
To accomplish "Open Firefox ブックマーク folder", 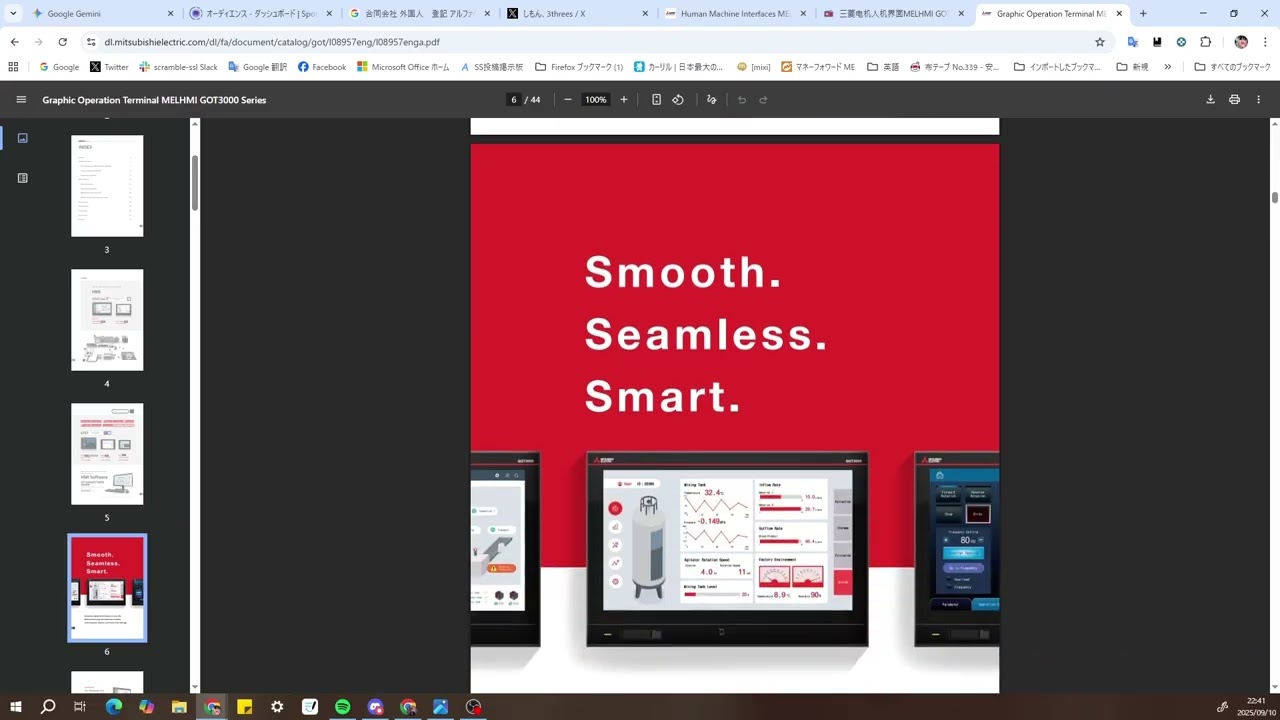I will (579, 67).
